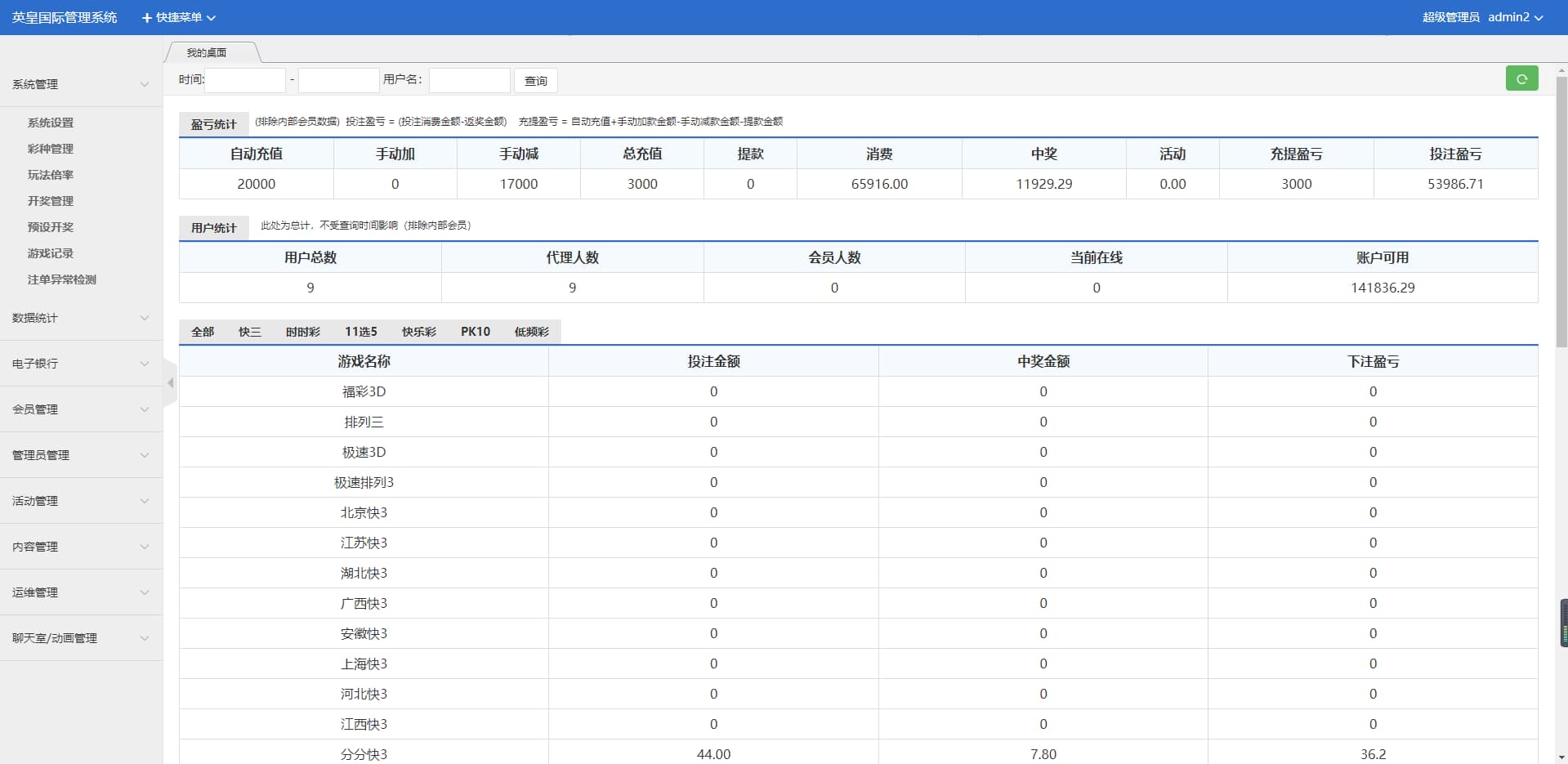Collapse sidebar using the left arrow handle

(170, 382)
